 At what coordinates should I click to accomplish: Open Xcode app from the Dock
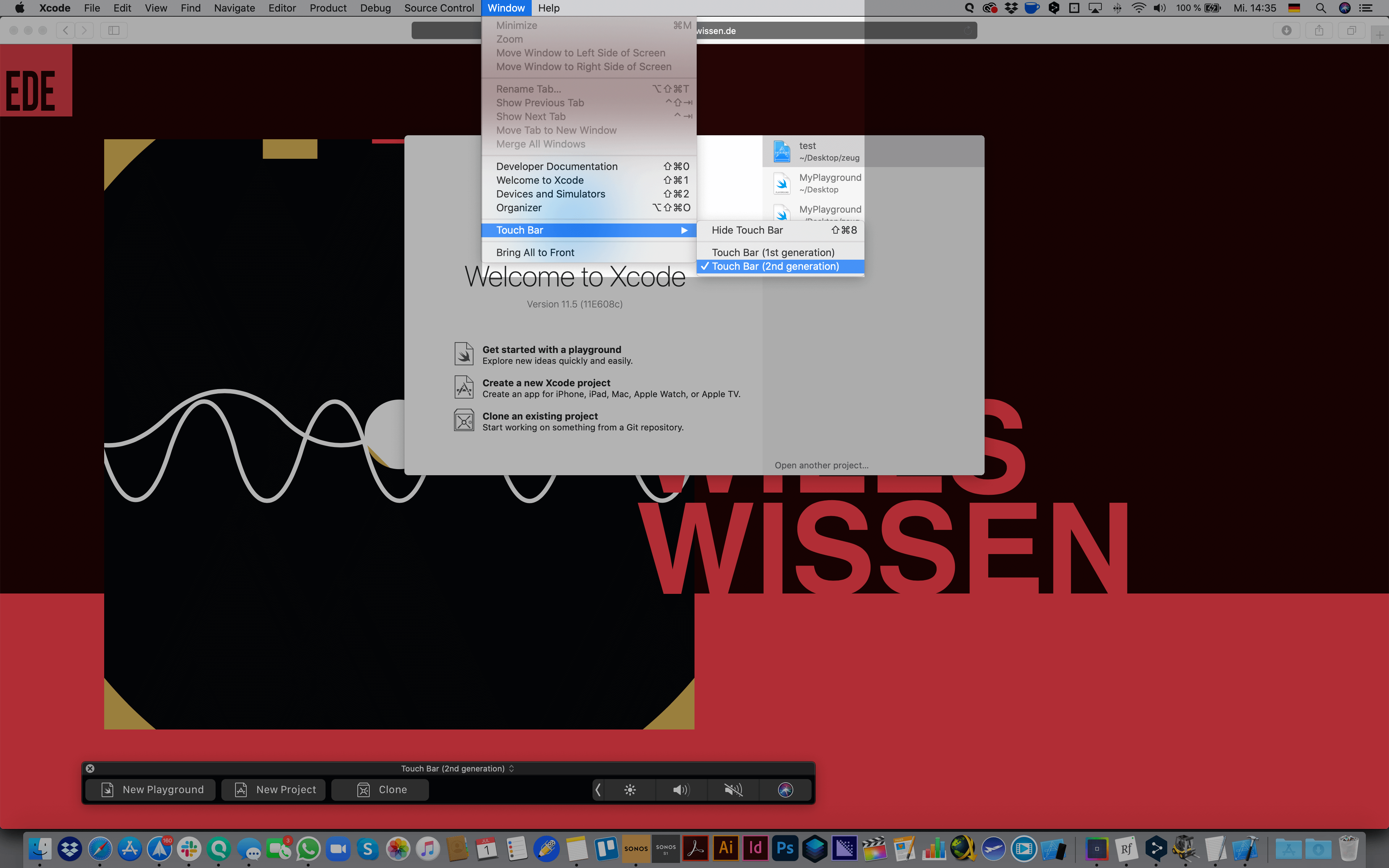tap(1244, 848)
